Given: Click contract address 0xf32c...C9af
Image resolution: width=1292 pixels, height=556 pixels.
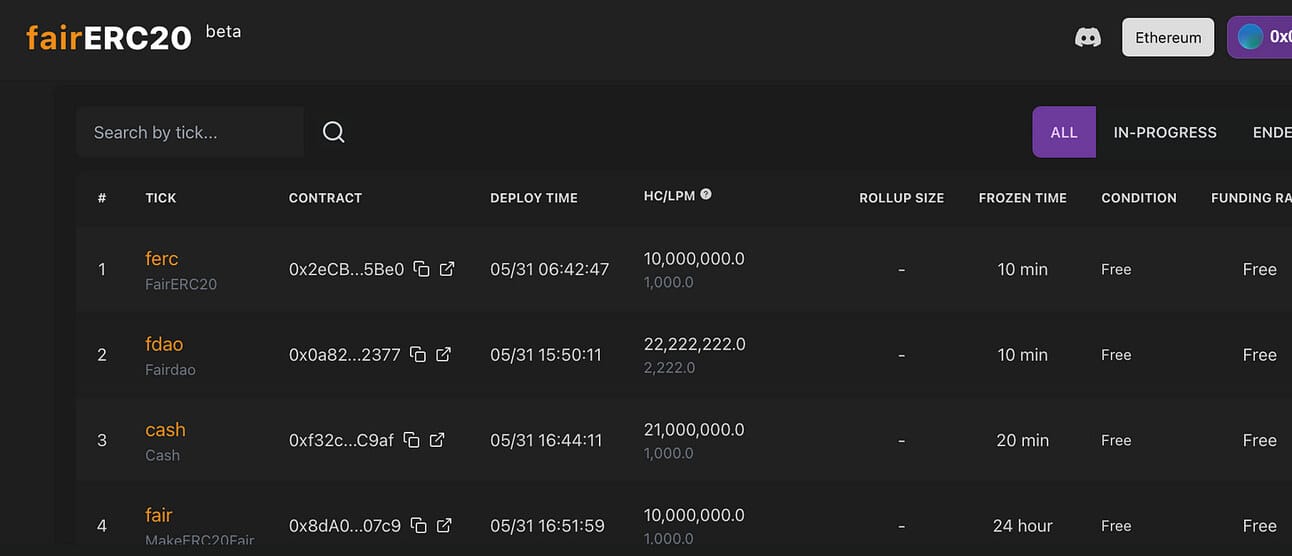Looking at the screenshot, I should coord(341,440).
